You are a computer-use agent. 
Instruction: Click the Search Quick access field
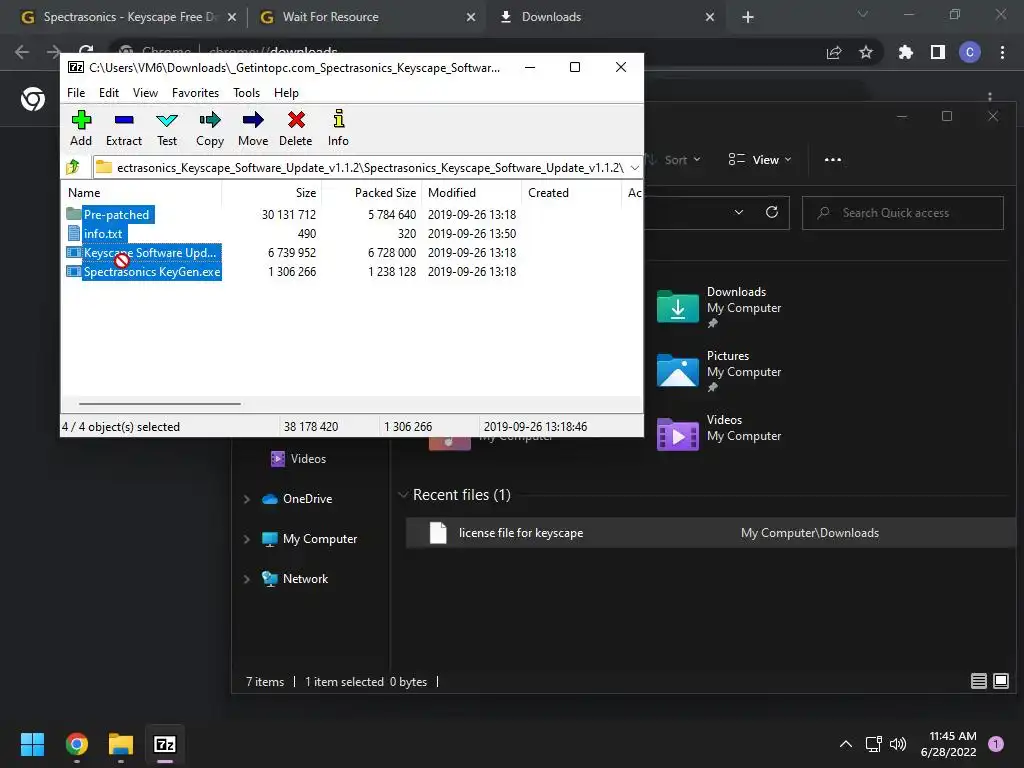pyautogui.click(x=903, y=213)
